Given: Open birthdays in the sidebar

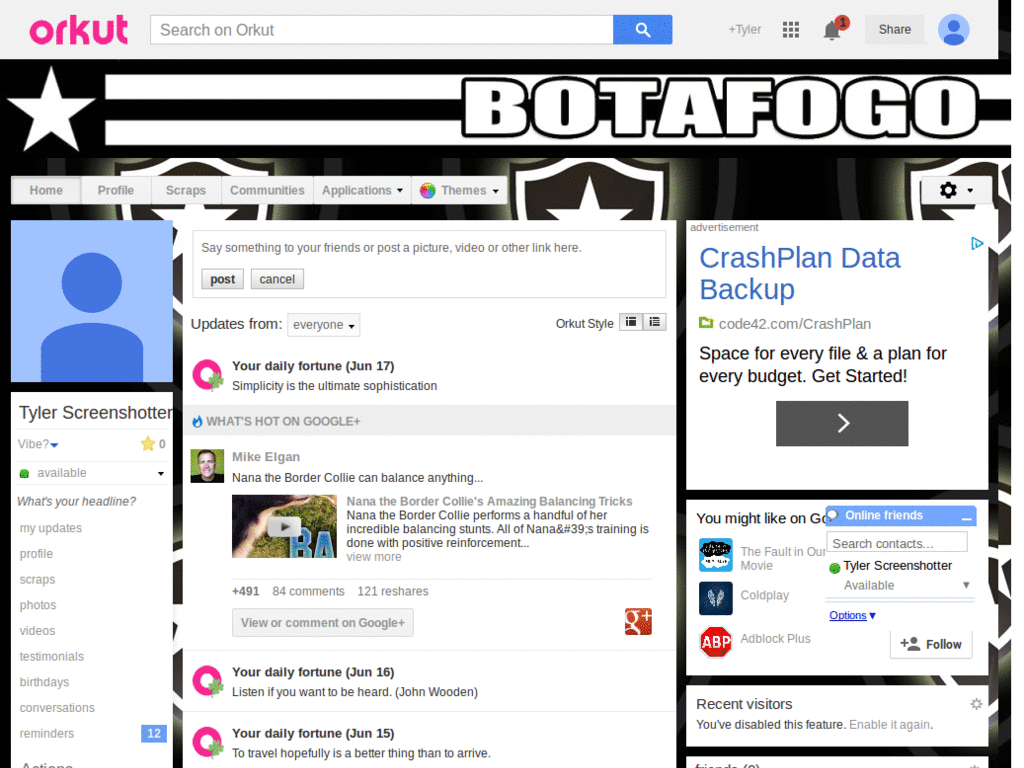Looking at the screenshot, I should (x=44, y=682).
